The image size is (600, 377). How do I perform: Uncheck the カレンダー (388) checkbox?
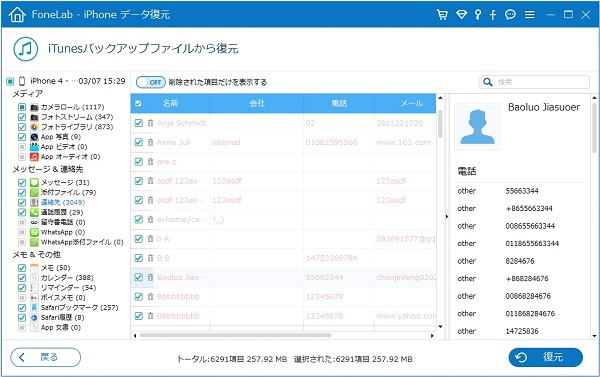click(x=22, y=277)
